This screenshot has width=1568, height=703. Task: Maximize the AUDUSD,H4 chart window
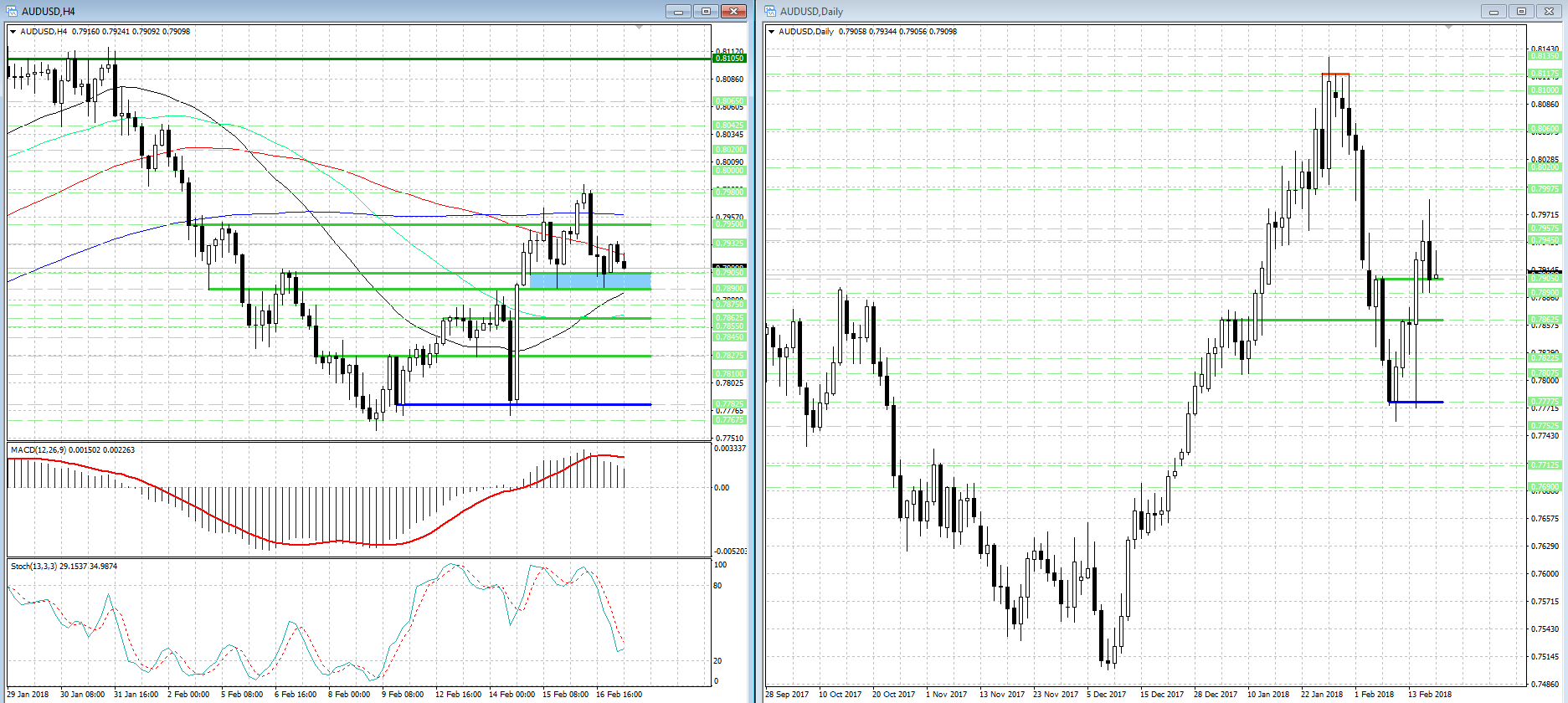pyautogui.click(x=706, y=11)
